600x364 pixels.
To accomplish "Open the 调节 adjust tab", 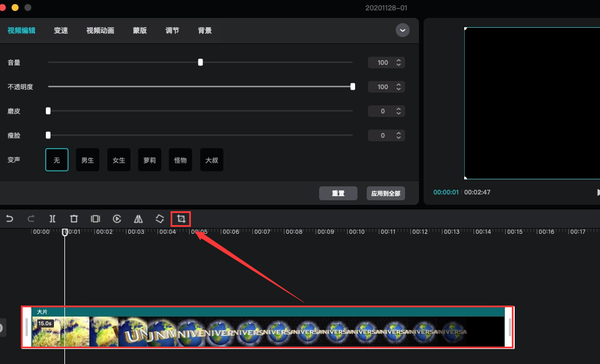I will (172, 31).
